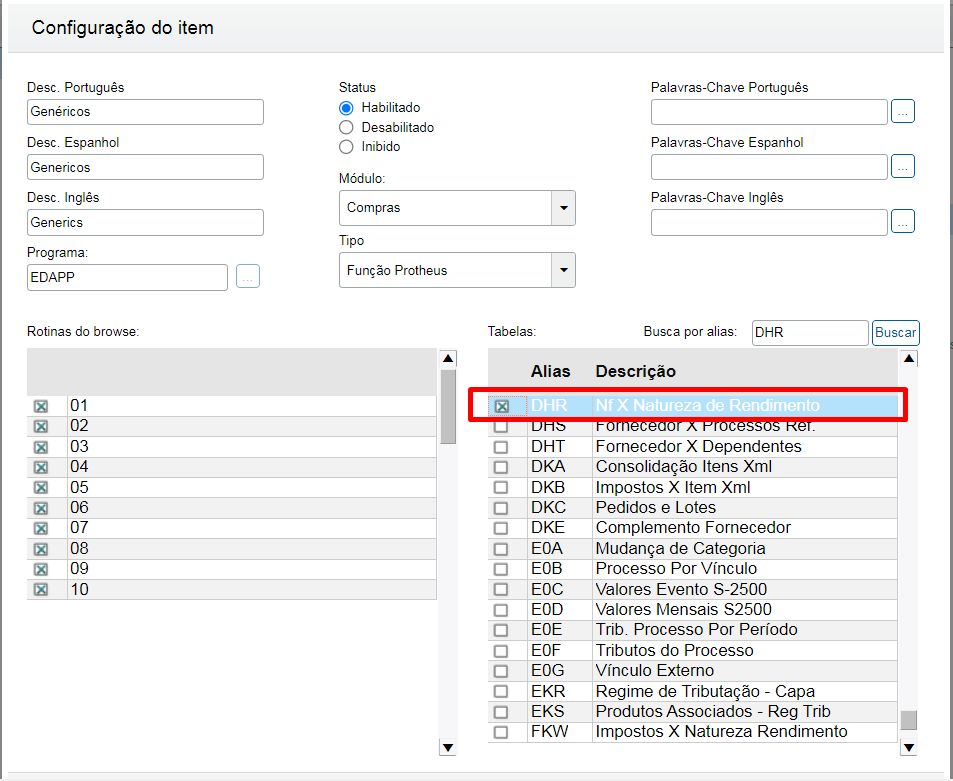
Task: Click the Busca por alias input field
Action: coord(809,333)
